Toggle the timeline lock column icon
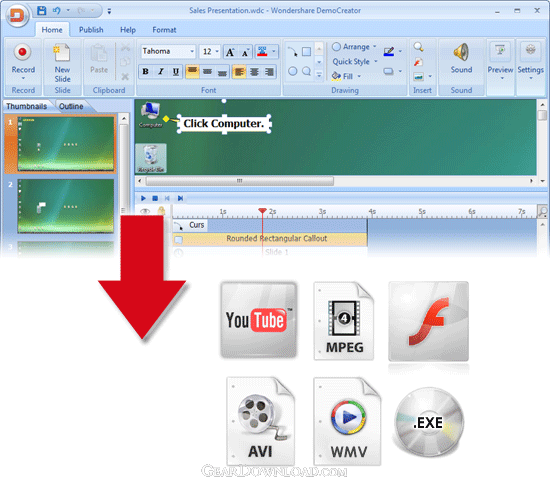Screen dimensions: 550x480 (x=161, y=211)
